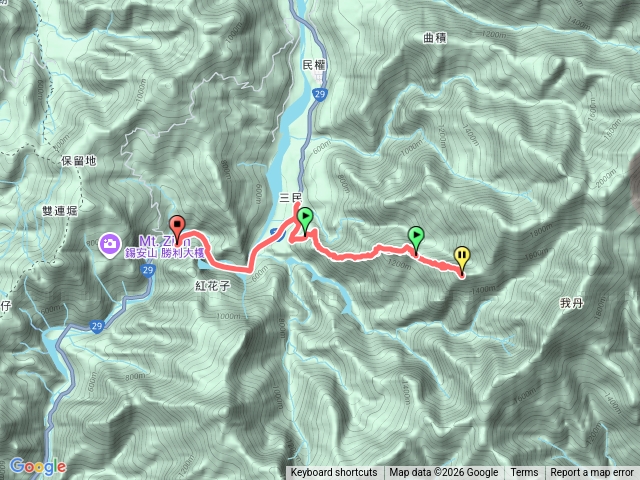Open the purple camera photo spot icon

[x=109, y=244]
